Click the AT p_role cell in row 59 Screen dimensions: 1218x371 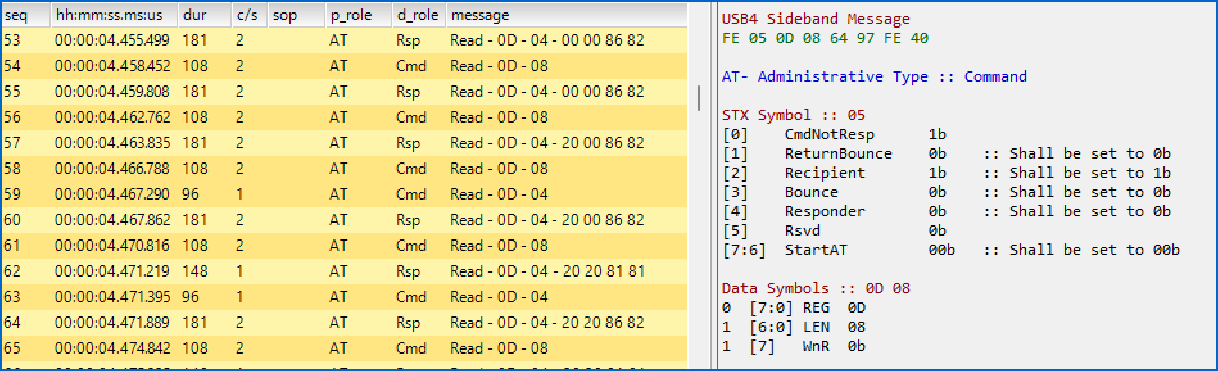click(x=338, y=194)
